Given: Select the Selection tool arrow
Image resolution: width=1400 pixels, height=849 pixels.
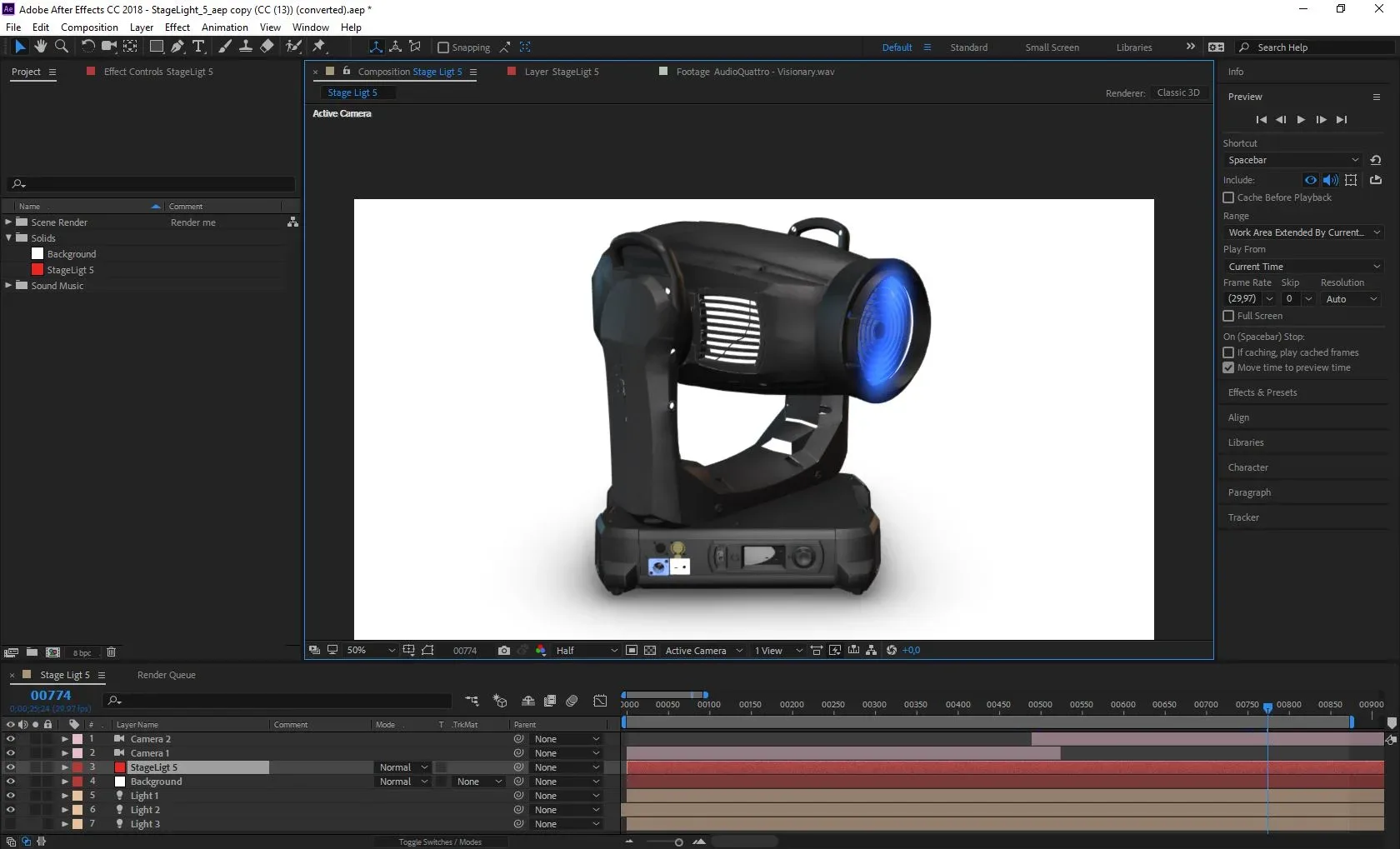Looking at the screenshot, I should pyautogui.click(x=20, y=47).
